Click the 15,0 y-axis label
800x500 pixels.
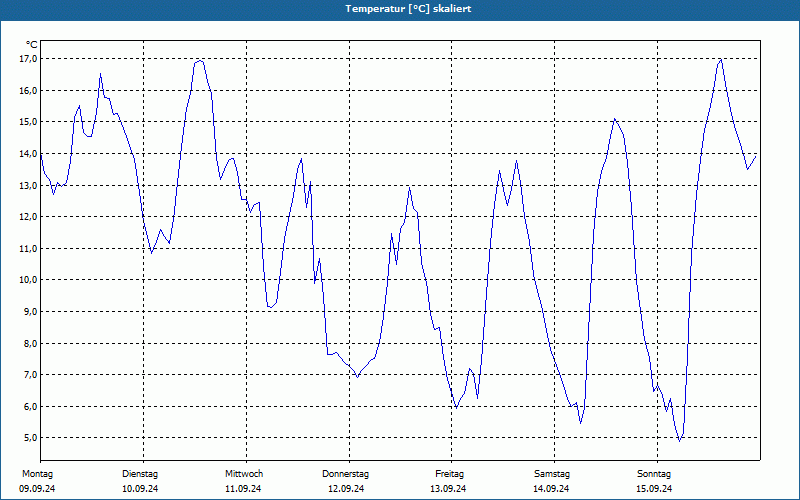point(29,122)
